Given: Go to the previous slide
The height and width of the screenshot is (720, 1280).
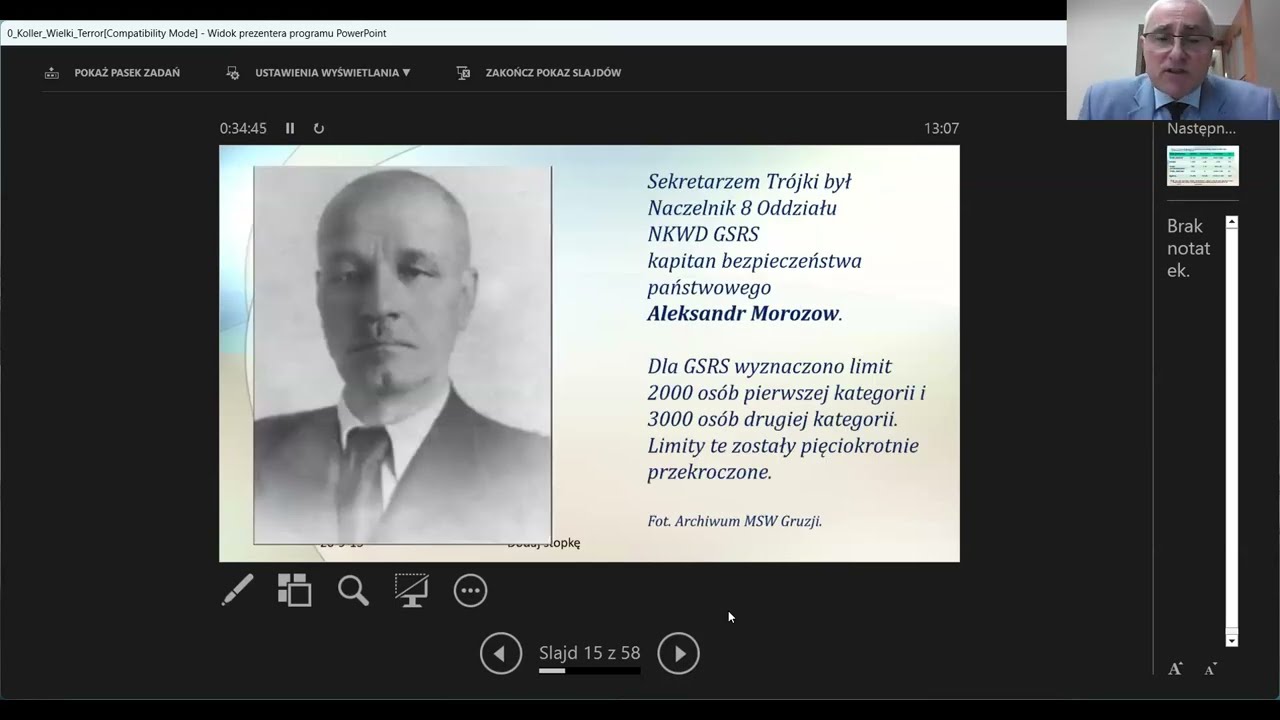Looking at the screenshot, I should pyautogui.click(x=501, y=653).
